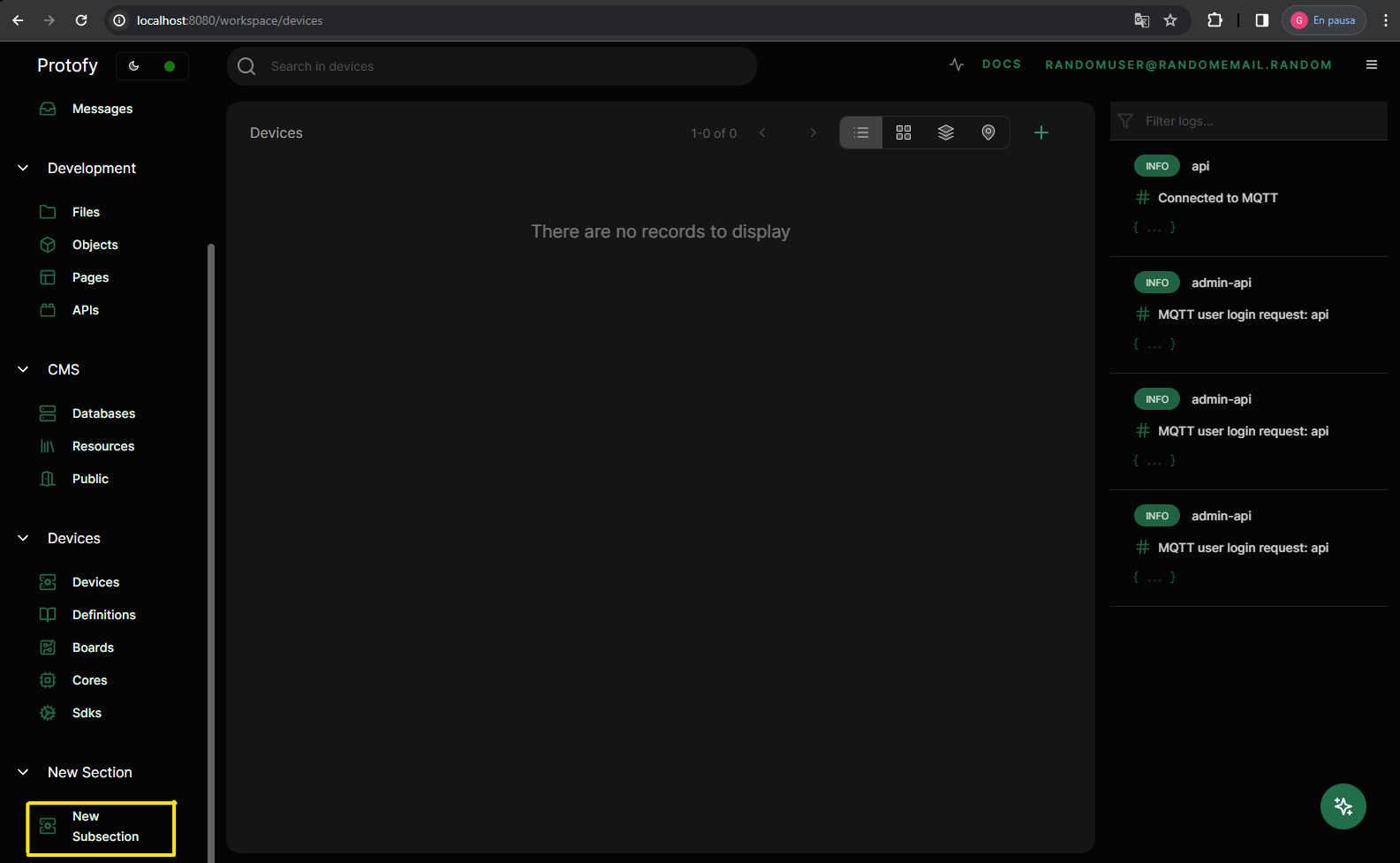
Task: Click the Search in devices field
Action: pyautogui.click(x=492, y=66)
